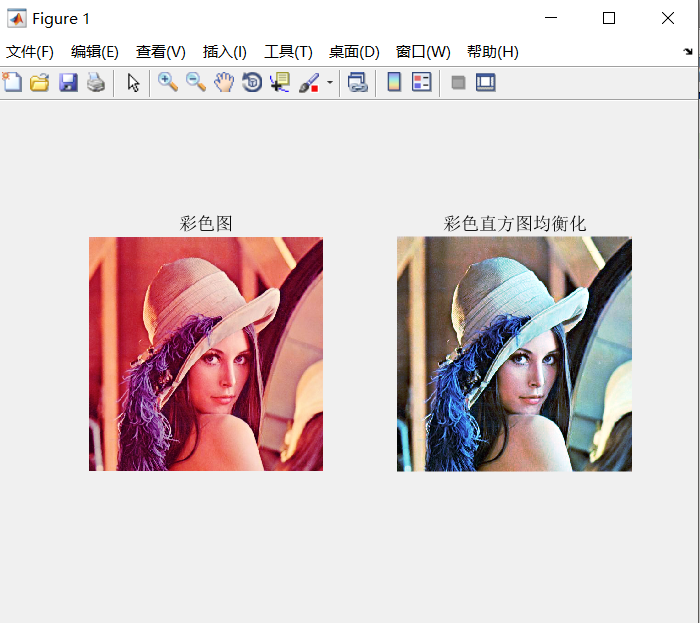
Task: Open the 窗口(W) menu
Action: coord(423,52)
